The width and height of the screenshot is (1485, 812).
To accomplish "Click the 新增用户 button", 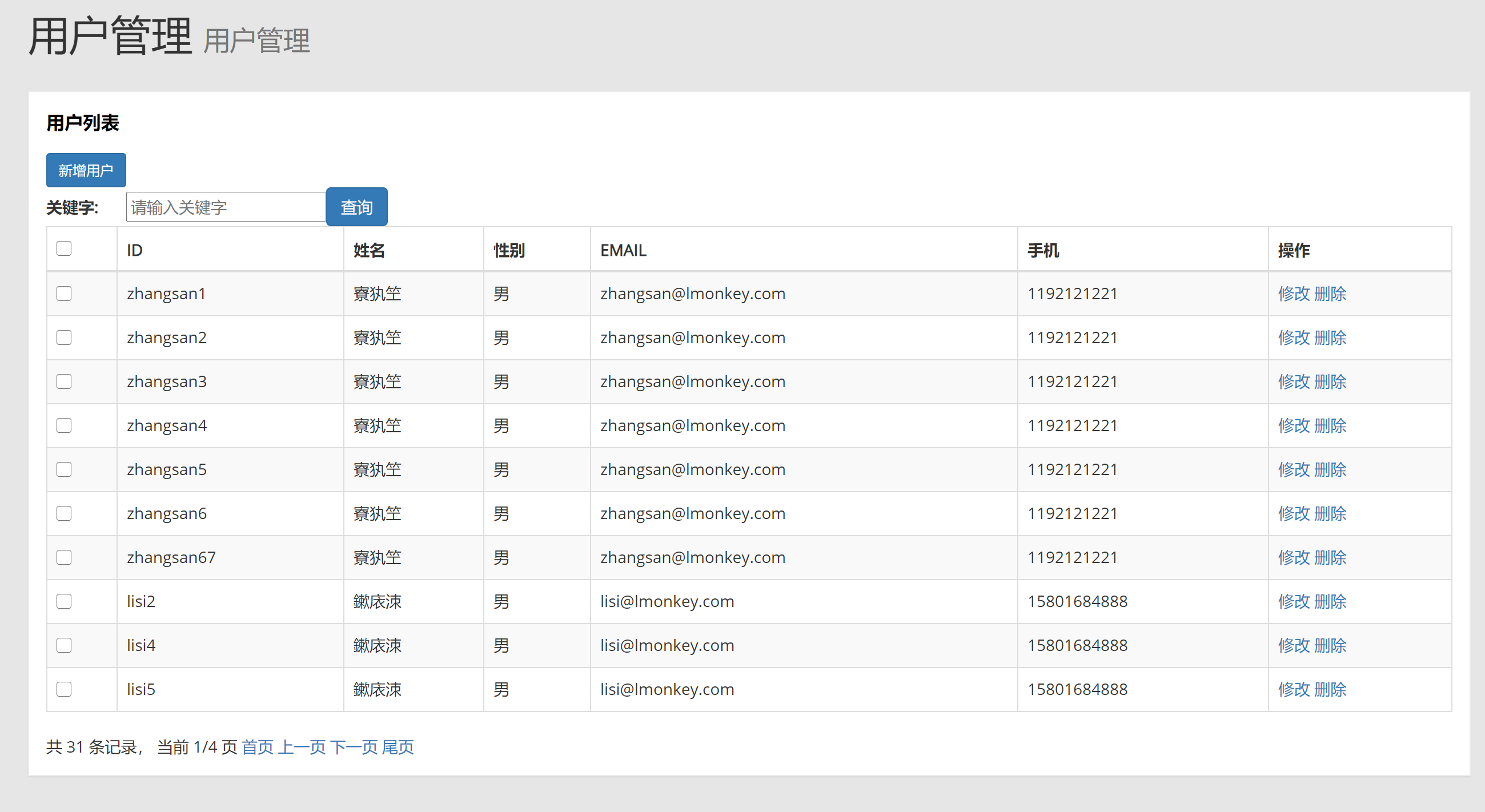I will pos(86,170).
